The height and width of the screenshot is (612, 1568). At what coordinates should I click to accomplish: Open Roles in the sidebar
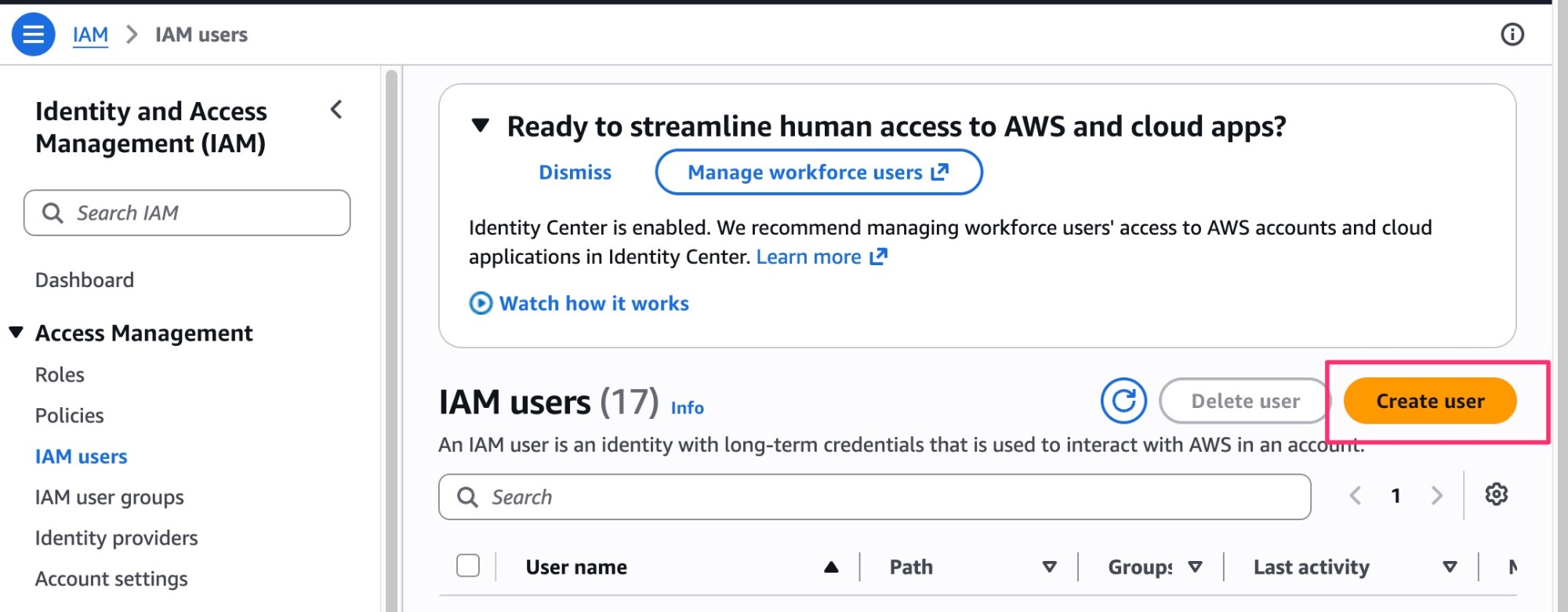click(x=60, y=375)
